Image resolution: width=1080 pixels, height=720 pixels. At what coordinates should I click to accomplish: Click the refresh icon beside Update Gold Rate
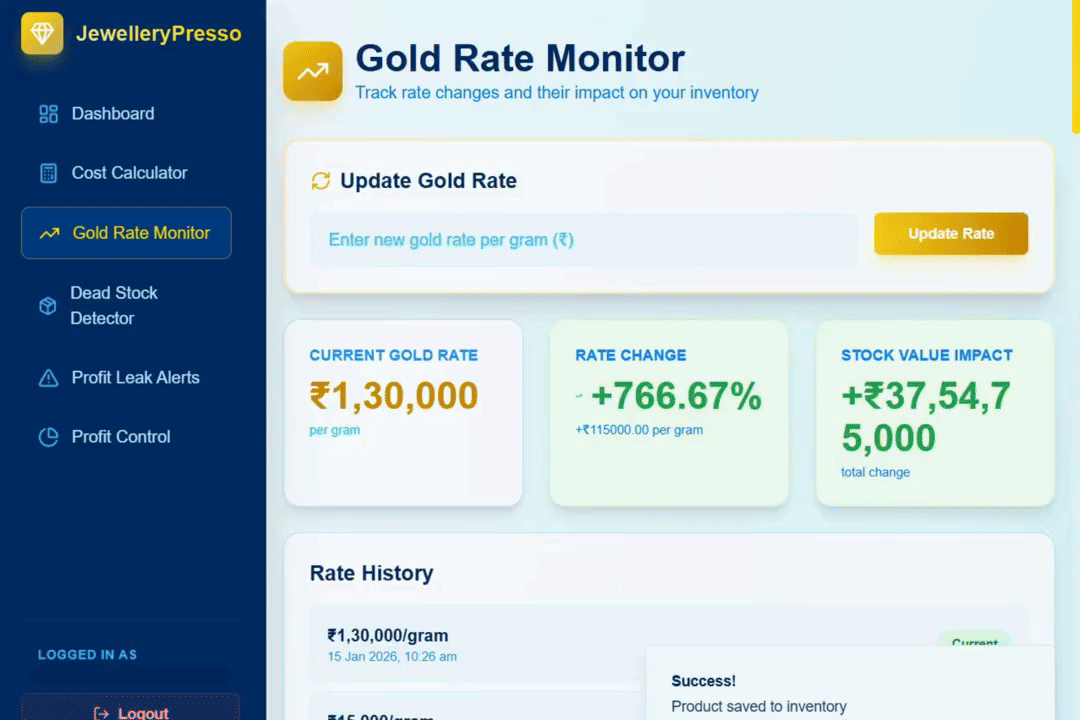click(x=320, y=181)
